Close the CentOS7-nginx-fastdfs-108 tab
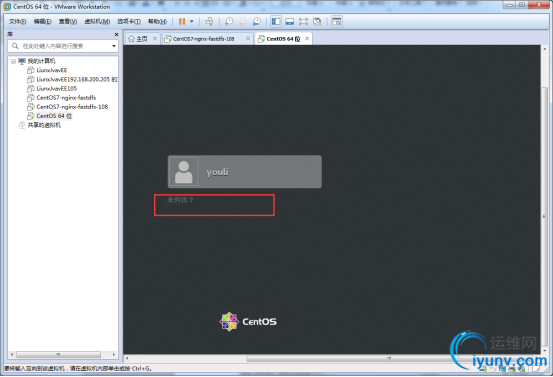The height and width of the screenshot is (377, 553). tap(248, 38)
